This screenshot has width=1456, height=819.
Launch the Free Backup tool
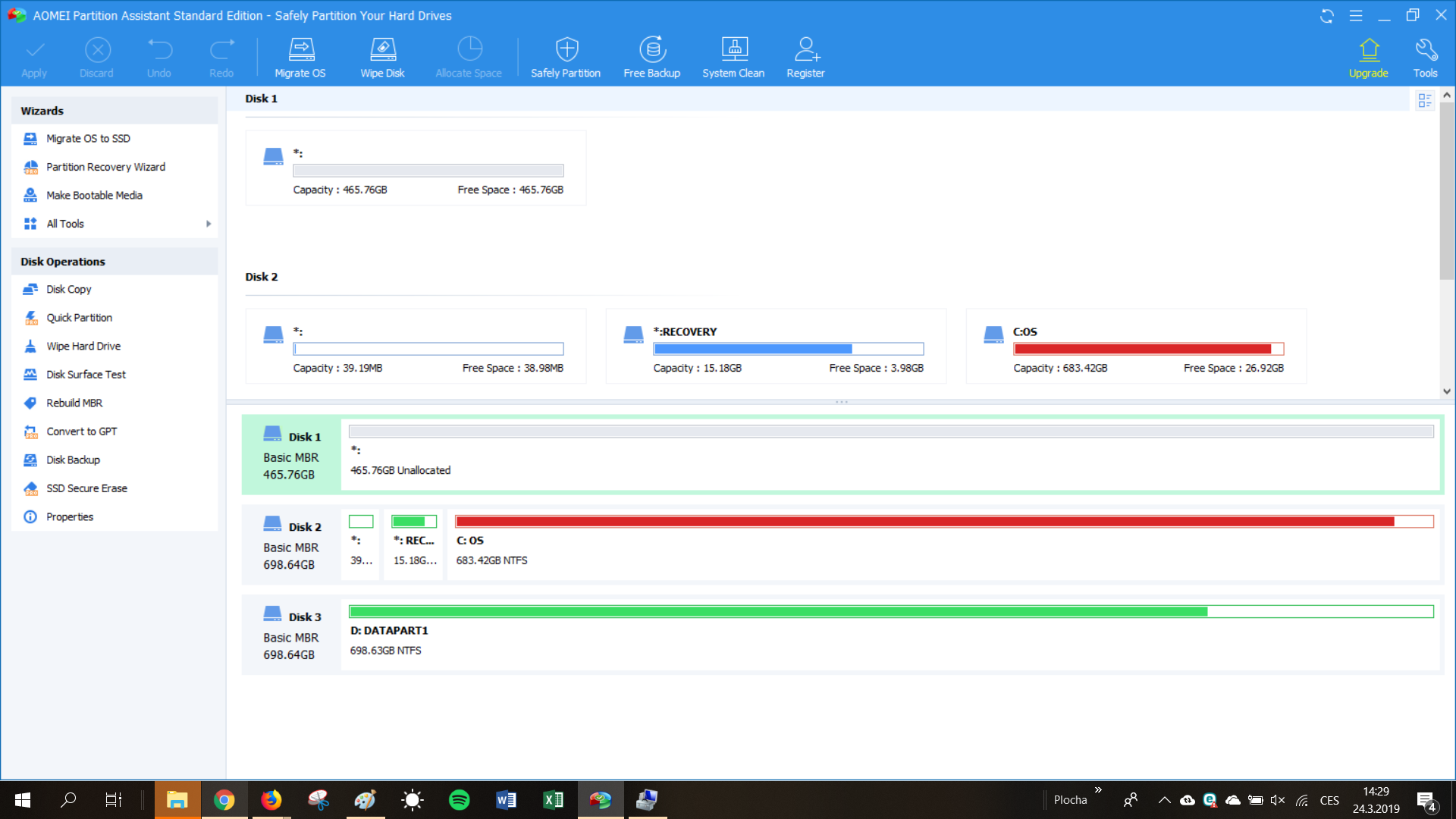tap(652, 50)
